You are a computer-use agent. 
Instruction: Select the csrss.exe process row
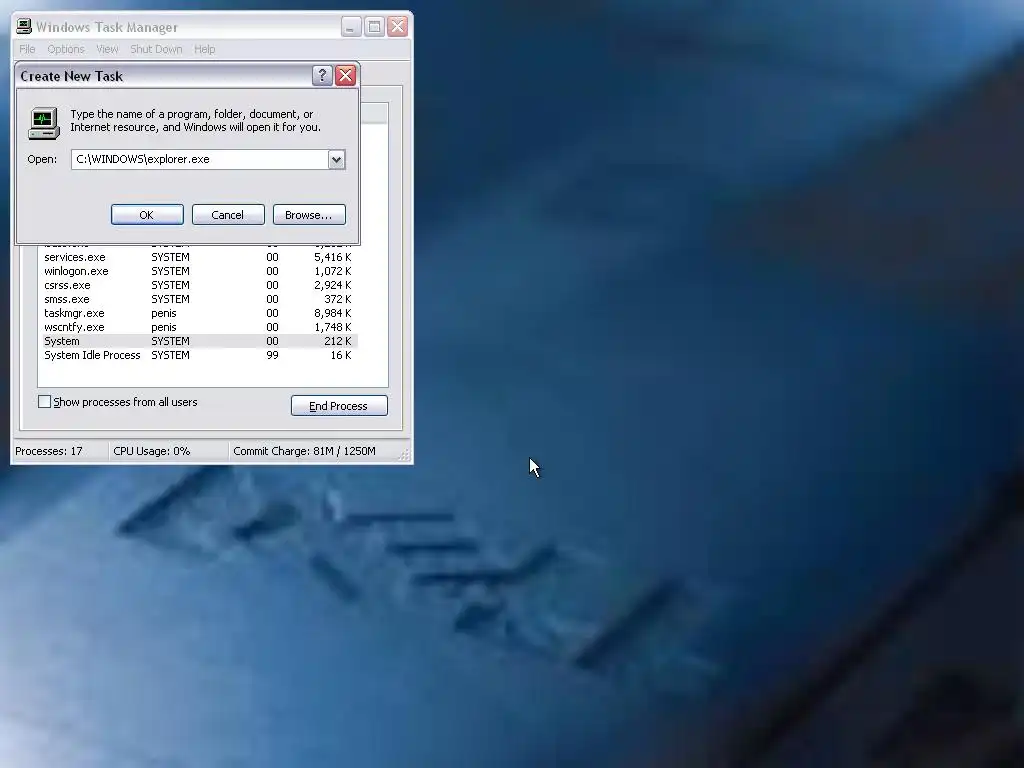click(x=200, y=285)
